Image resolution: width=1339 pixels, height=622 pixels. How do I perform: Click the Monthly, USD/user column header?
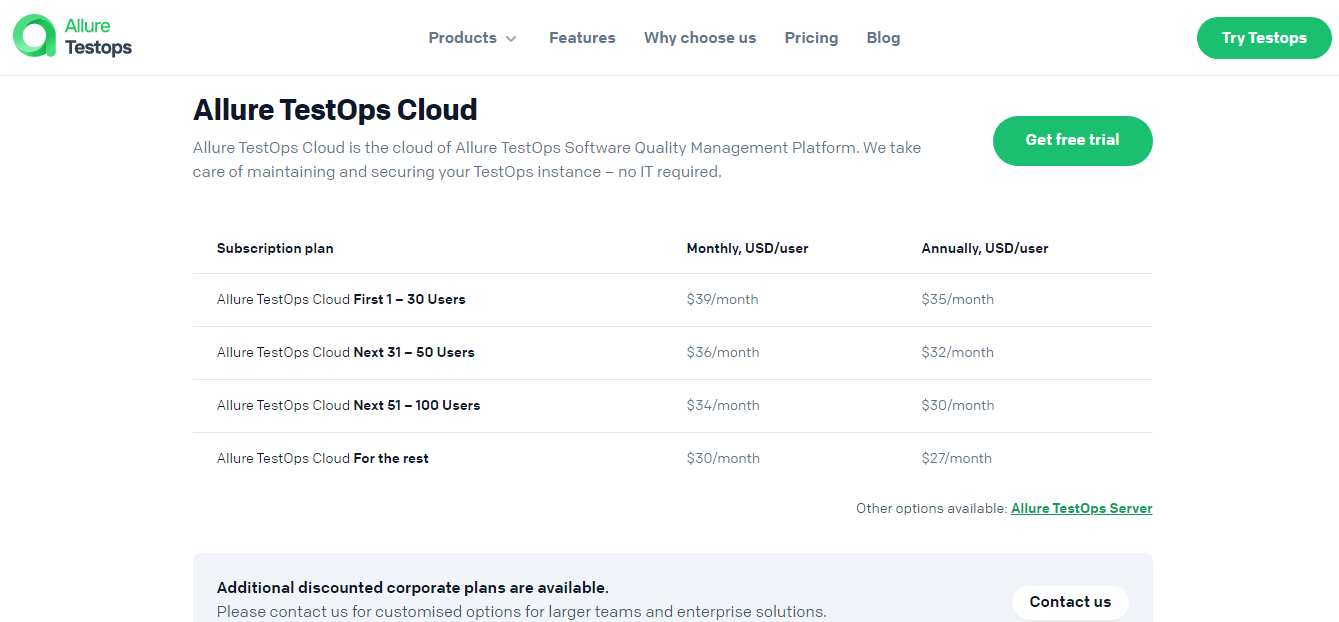pos(747,248)
